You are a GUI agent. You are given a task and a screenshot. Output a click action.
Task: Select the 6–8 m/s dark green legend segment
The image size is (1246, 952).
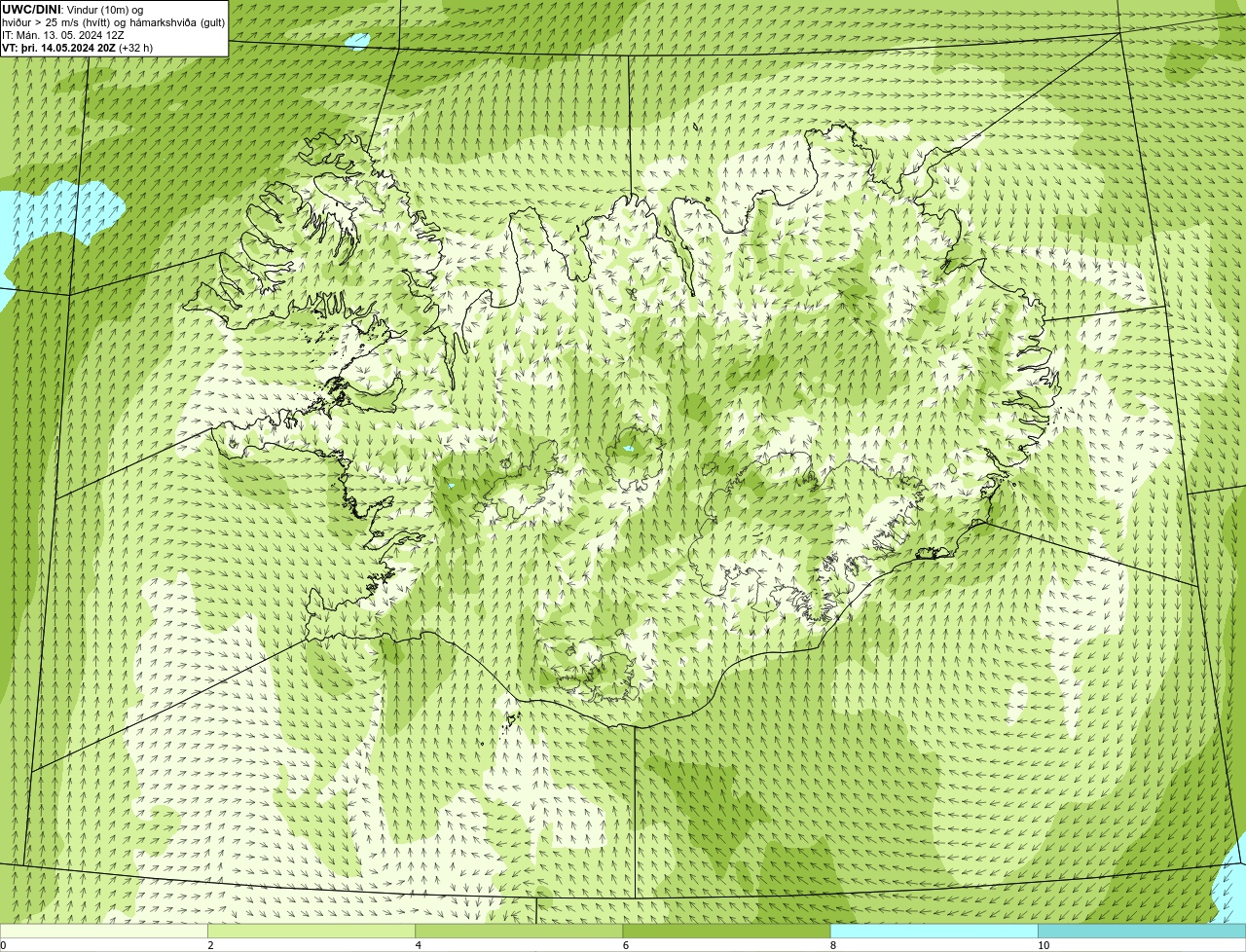click(726, 932)
